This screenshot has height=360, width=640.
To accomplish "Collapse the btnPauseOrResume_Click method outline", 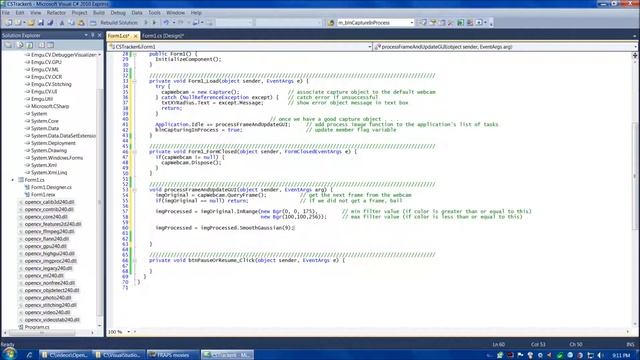I will (x=134, y=260).
